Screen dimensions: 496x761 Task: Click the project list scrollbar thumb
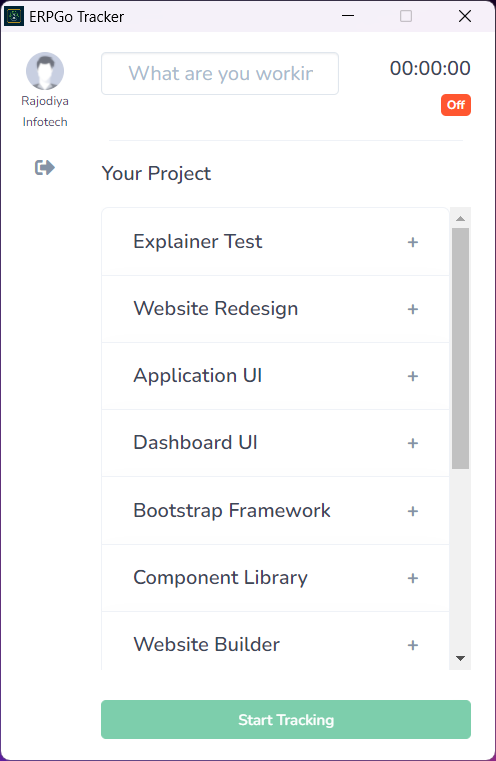(460, 348)
